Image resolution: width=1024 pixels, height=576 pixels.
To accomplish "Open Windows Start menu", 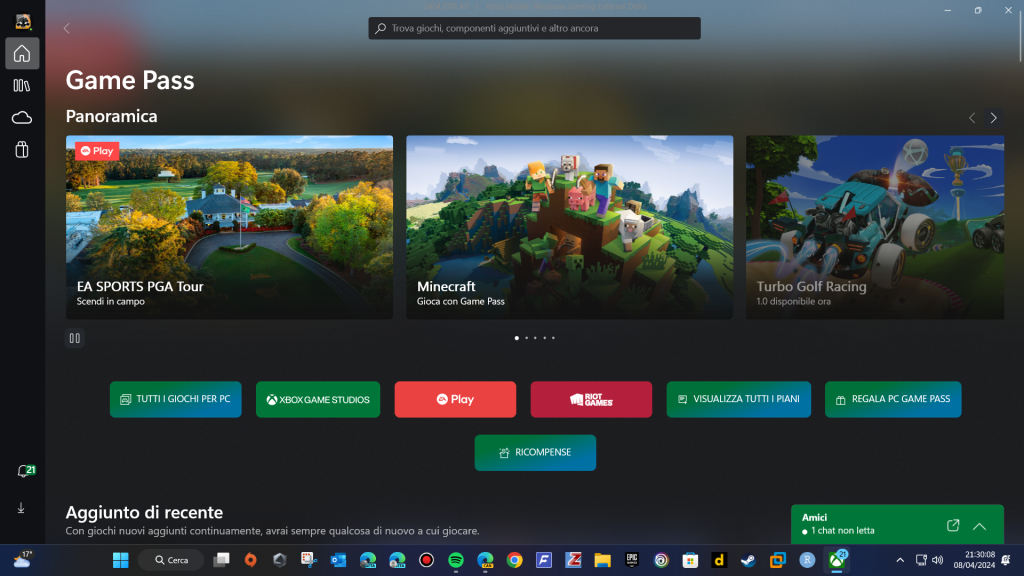I will [121, 560].
